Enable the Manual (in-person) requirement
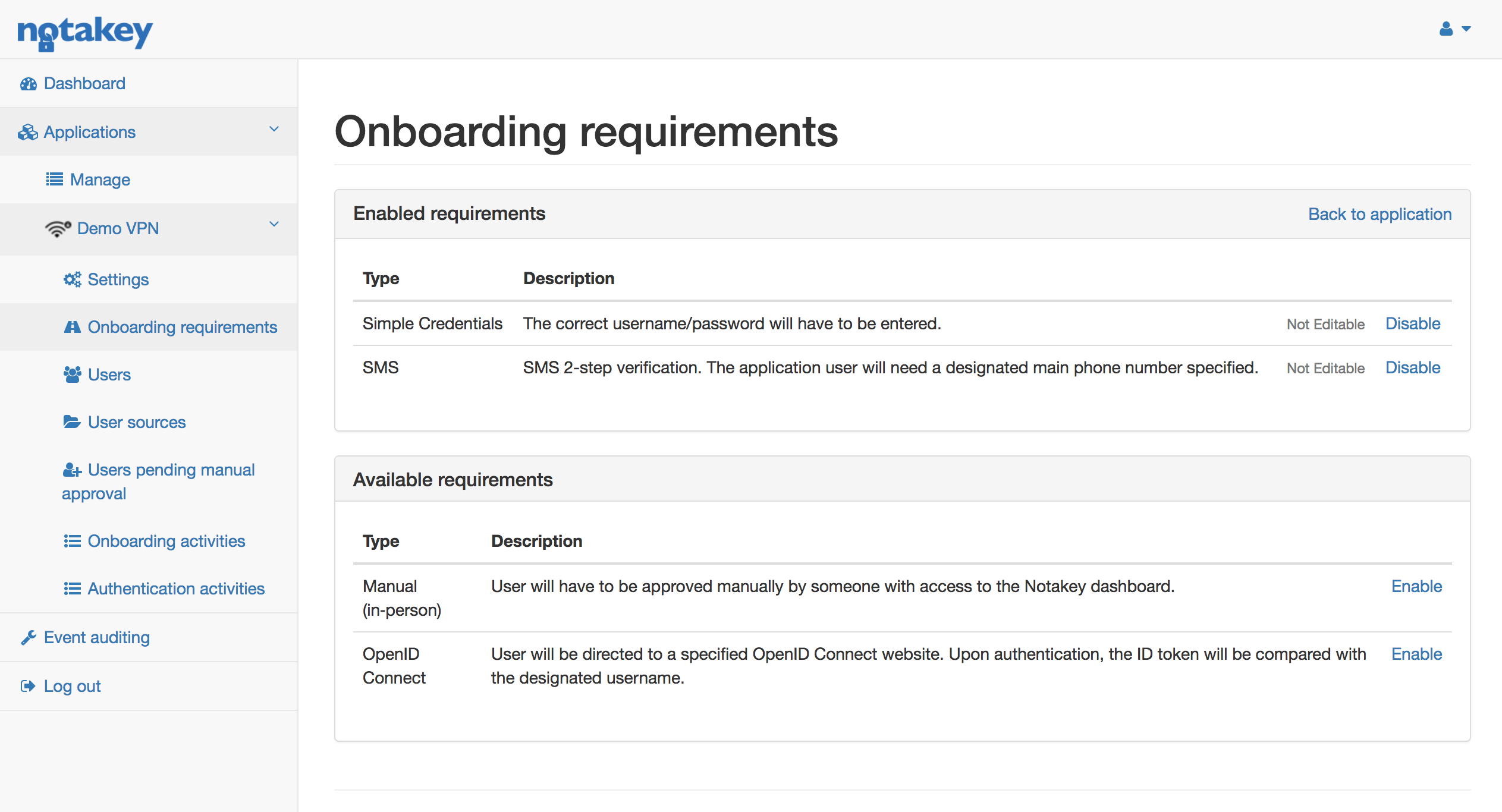This screenshot has width=1502, height=812. pyautogui.click(x=1416, y=586)
